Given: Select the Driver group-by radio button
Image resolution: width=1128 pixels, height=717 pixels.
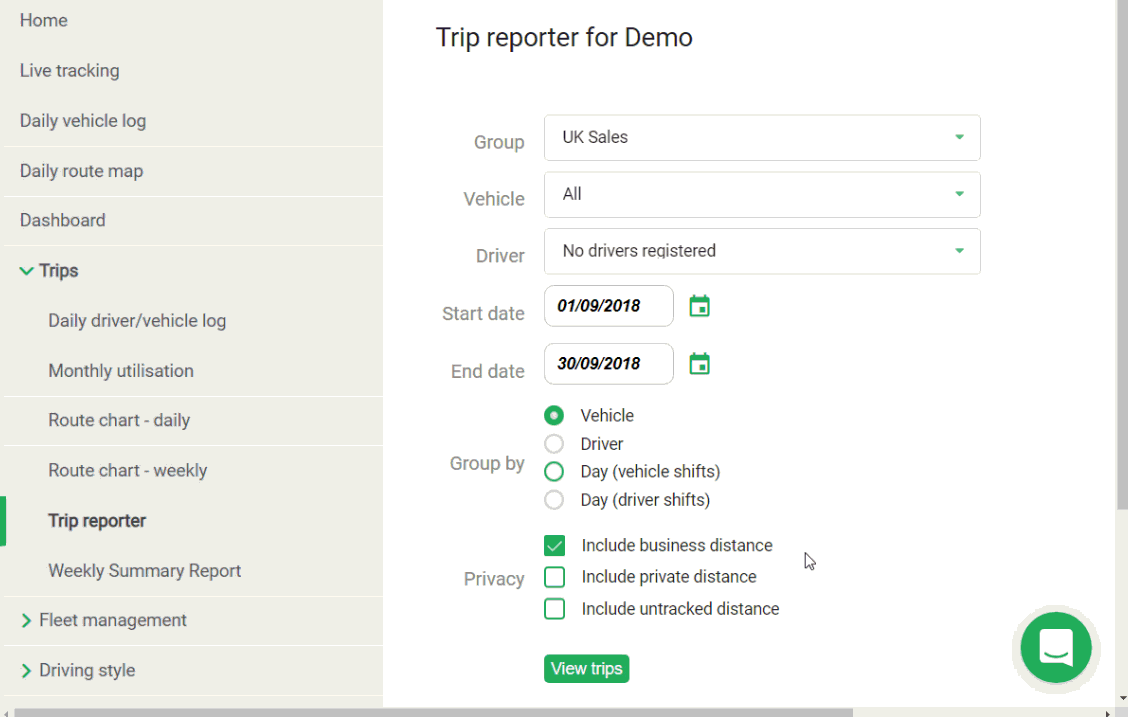Looking at the screenshot, I should [x=554, y=444].
